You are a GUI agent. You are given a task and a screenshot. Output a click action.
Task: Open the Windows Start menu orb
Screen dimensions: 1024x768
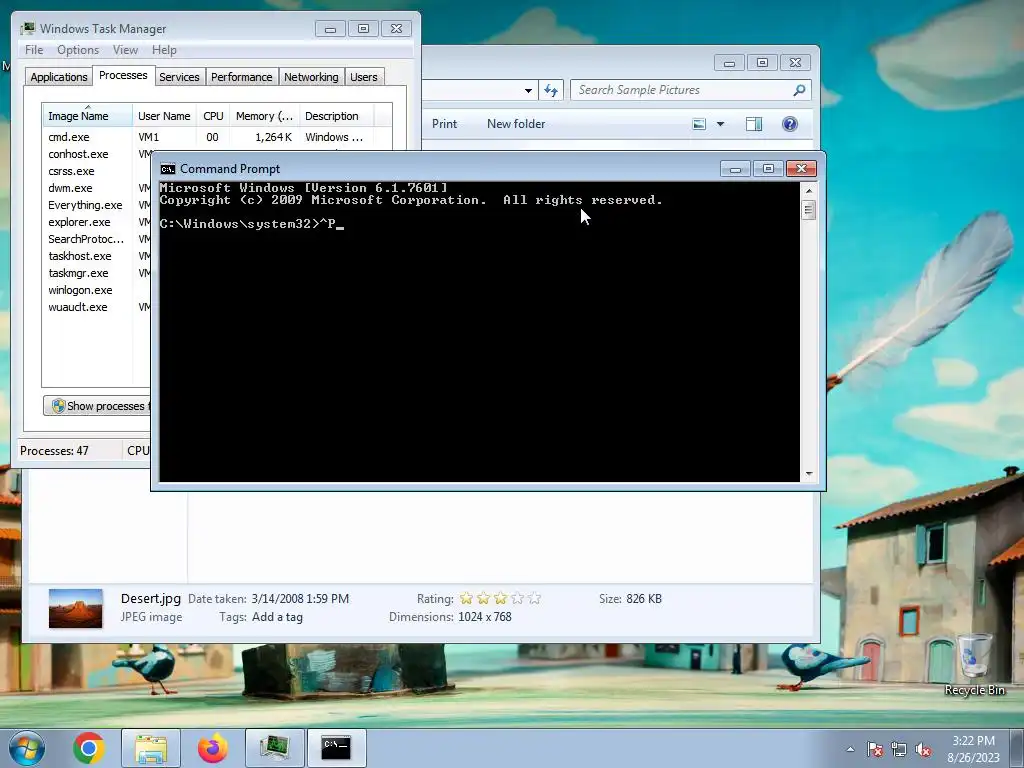click(x=27, y=748)
